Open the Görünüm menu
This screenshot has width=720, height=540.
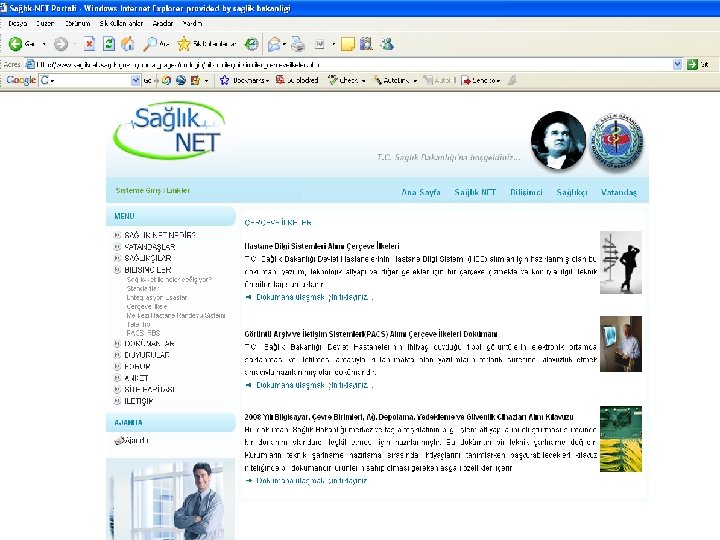77,23
